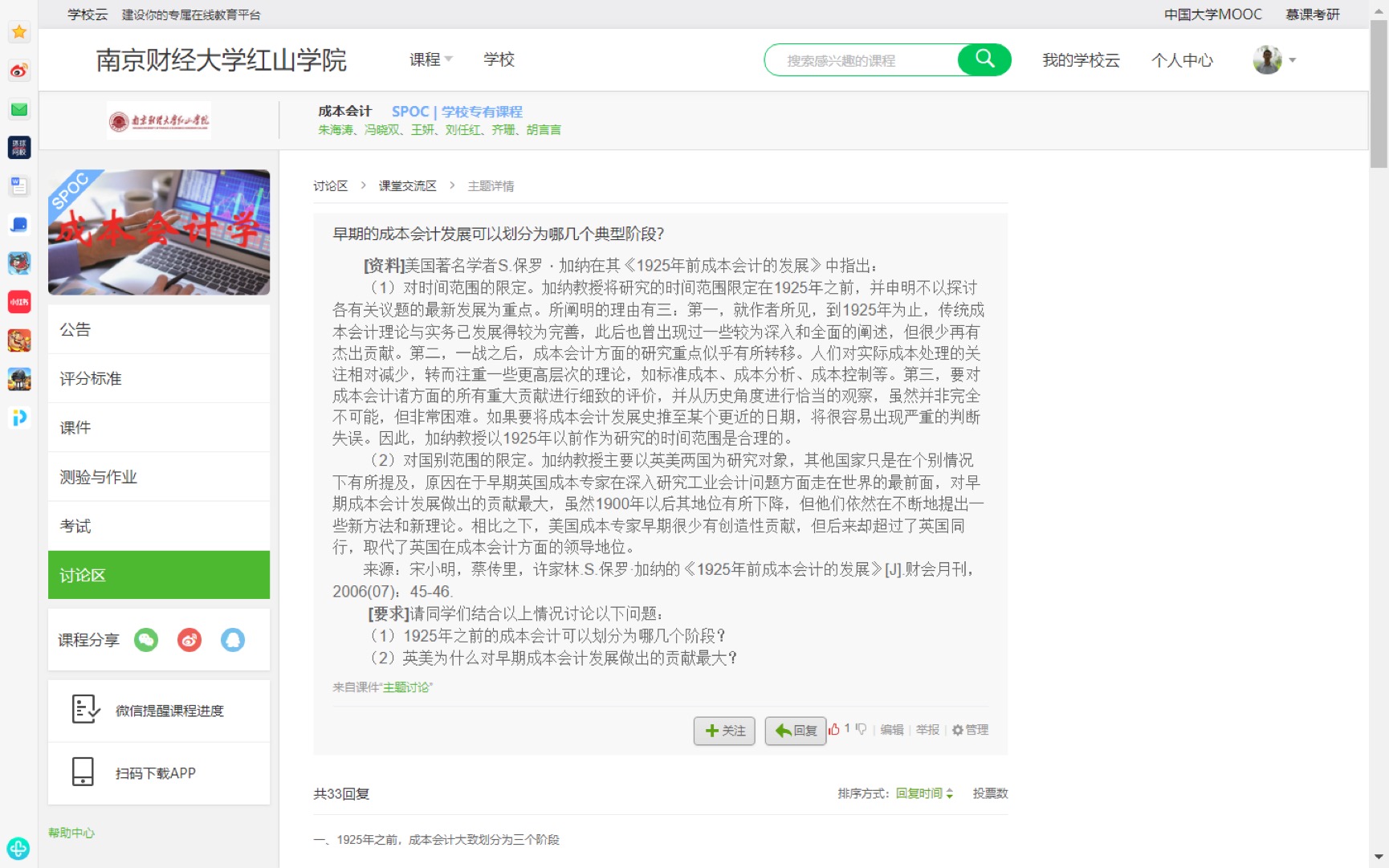The image size is (1389, 868).
Task: Share course via Weibo icon
Action: pos(189,640)
